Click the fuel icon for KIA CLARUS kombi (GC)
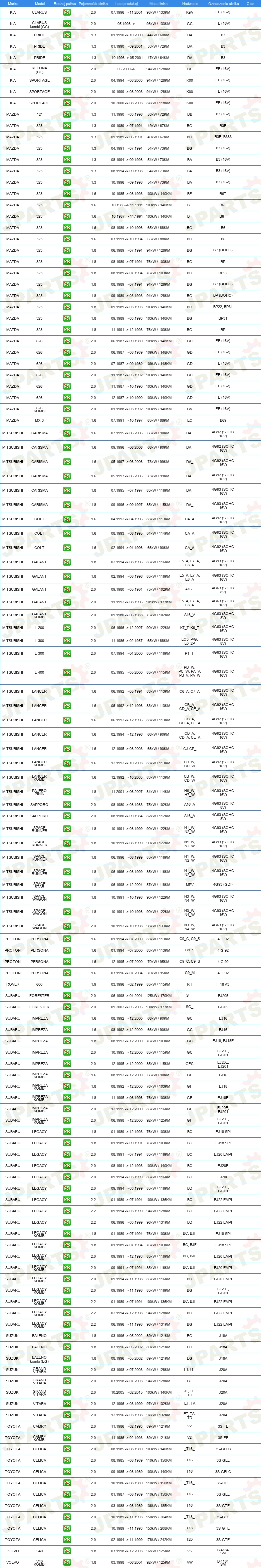 coord(67,24)
